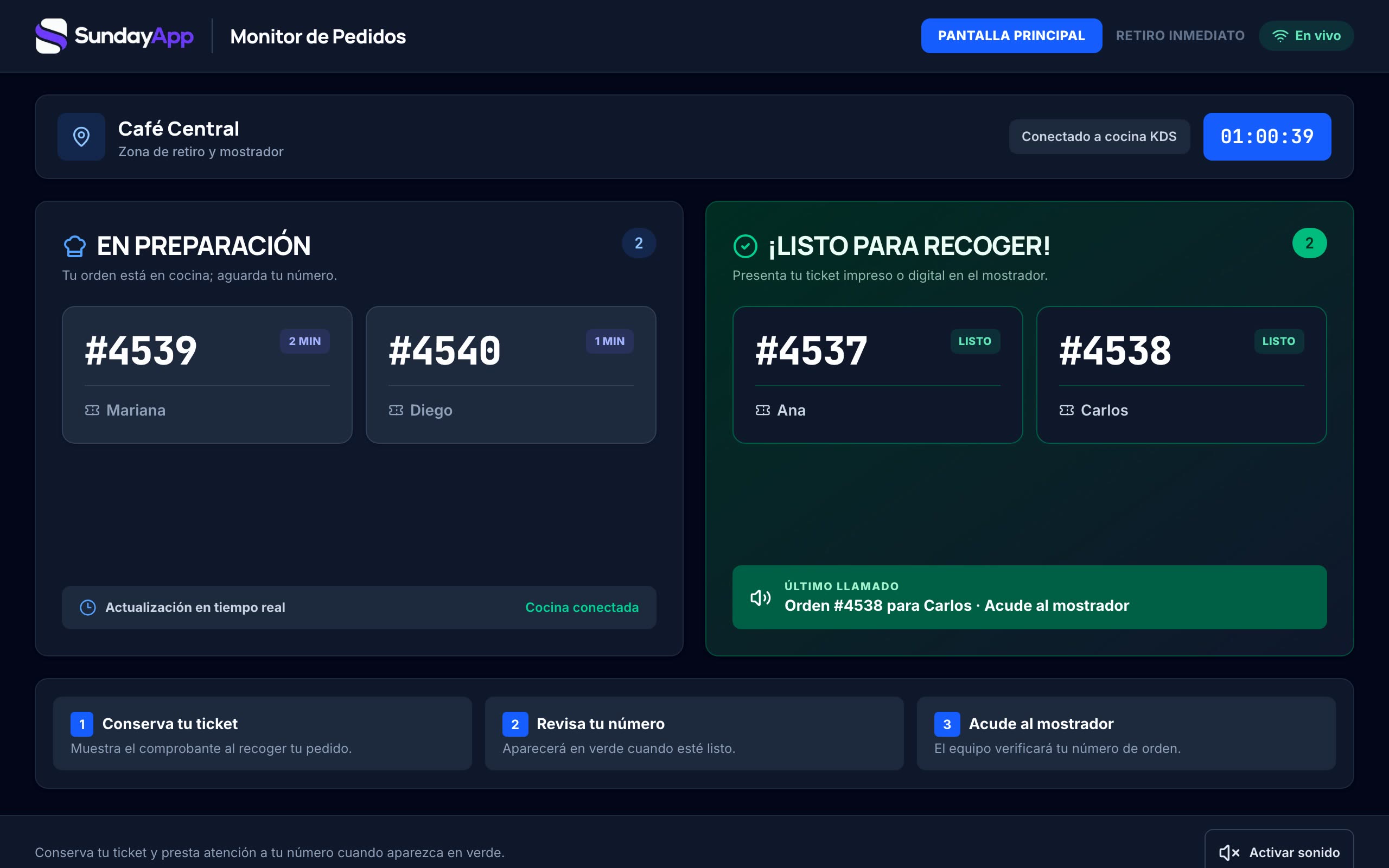
Task: Switch to RETIRO INMEDIATO tab
Action: pyautogui.click(x=1180, y=36)
